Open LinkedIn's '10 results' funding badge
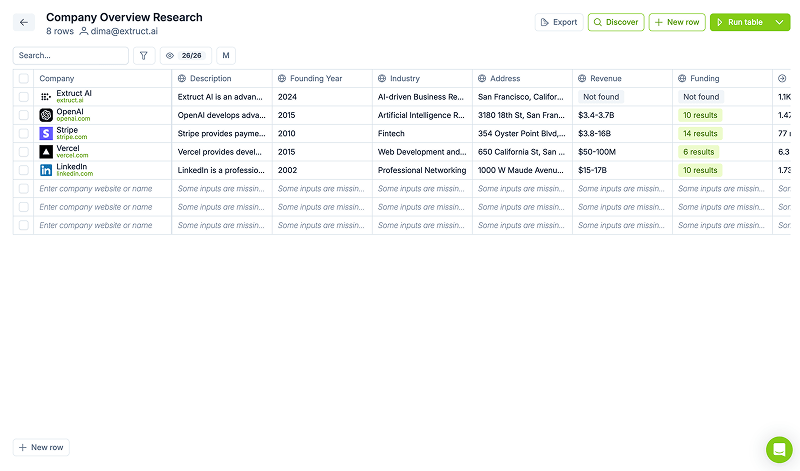Image resolution: width=800 pixels, height=471 pixels. click(700, 170)
